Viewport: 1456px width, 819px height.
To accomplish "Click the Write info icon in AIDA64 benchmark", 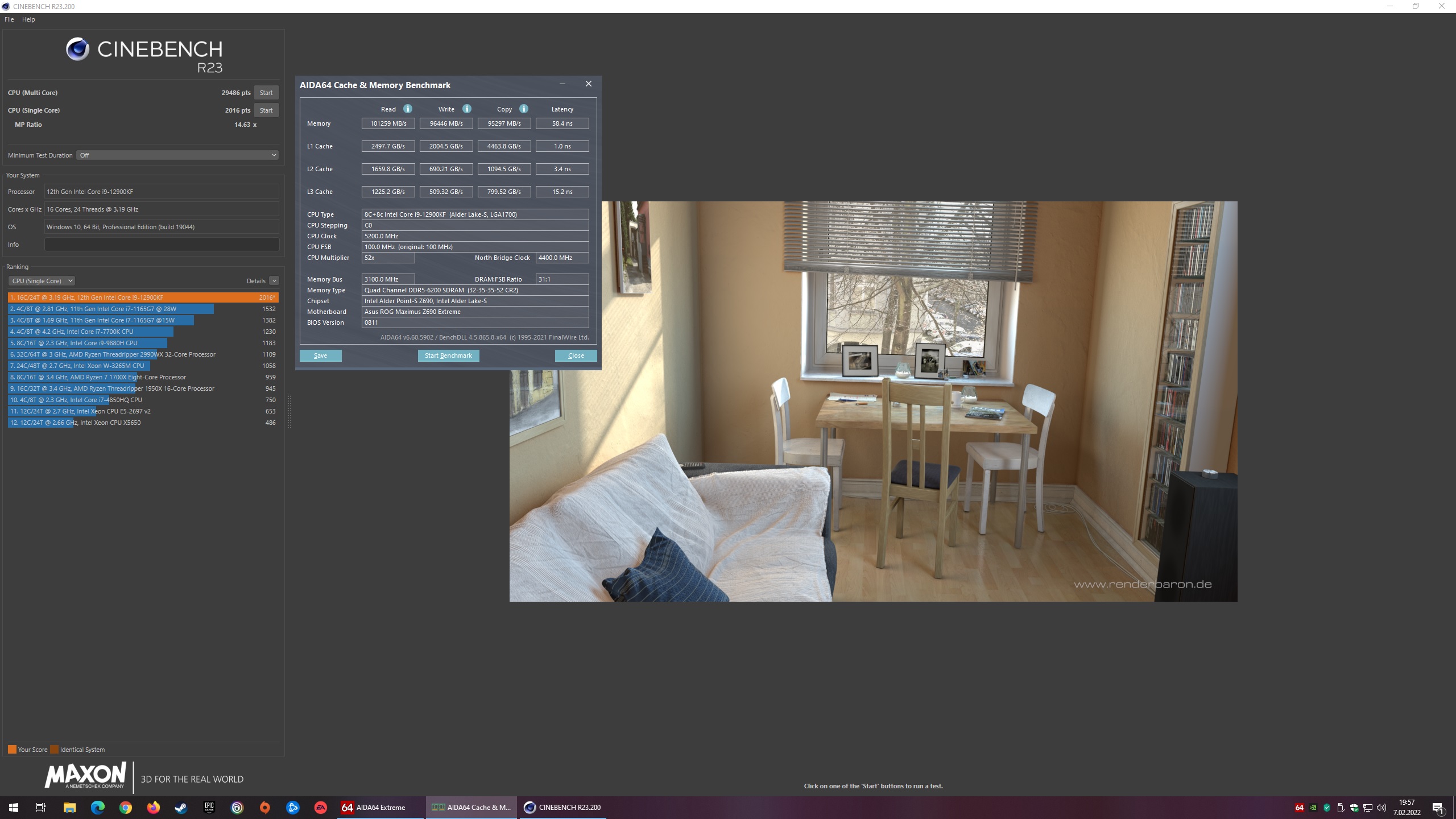I will click(466, 109).
